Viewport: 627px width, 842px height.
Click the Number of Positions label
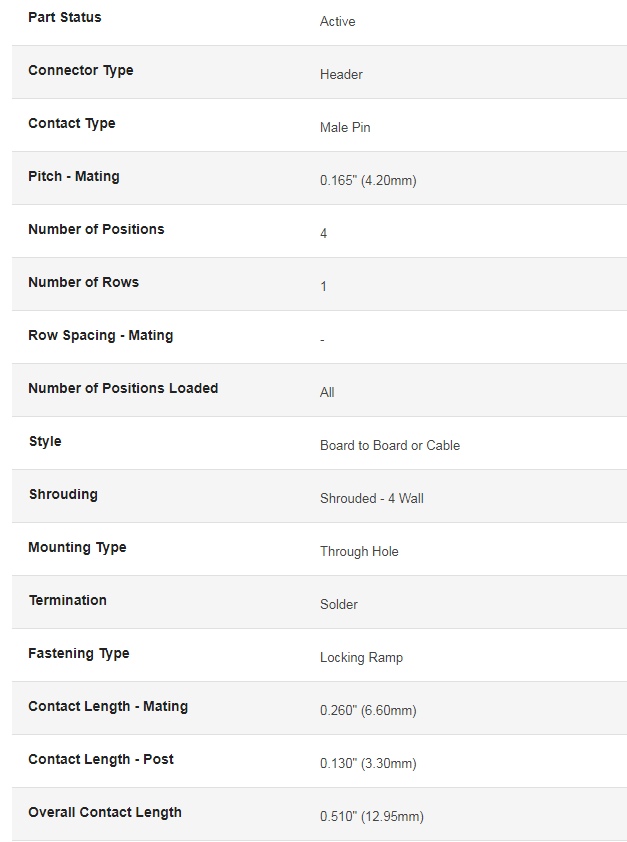[96, 229]
